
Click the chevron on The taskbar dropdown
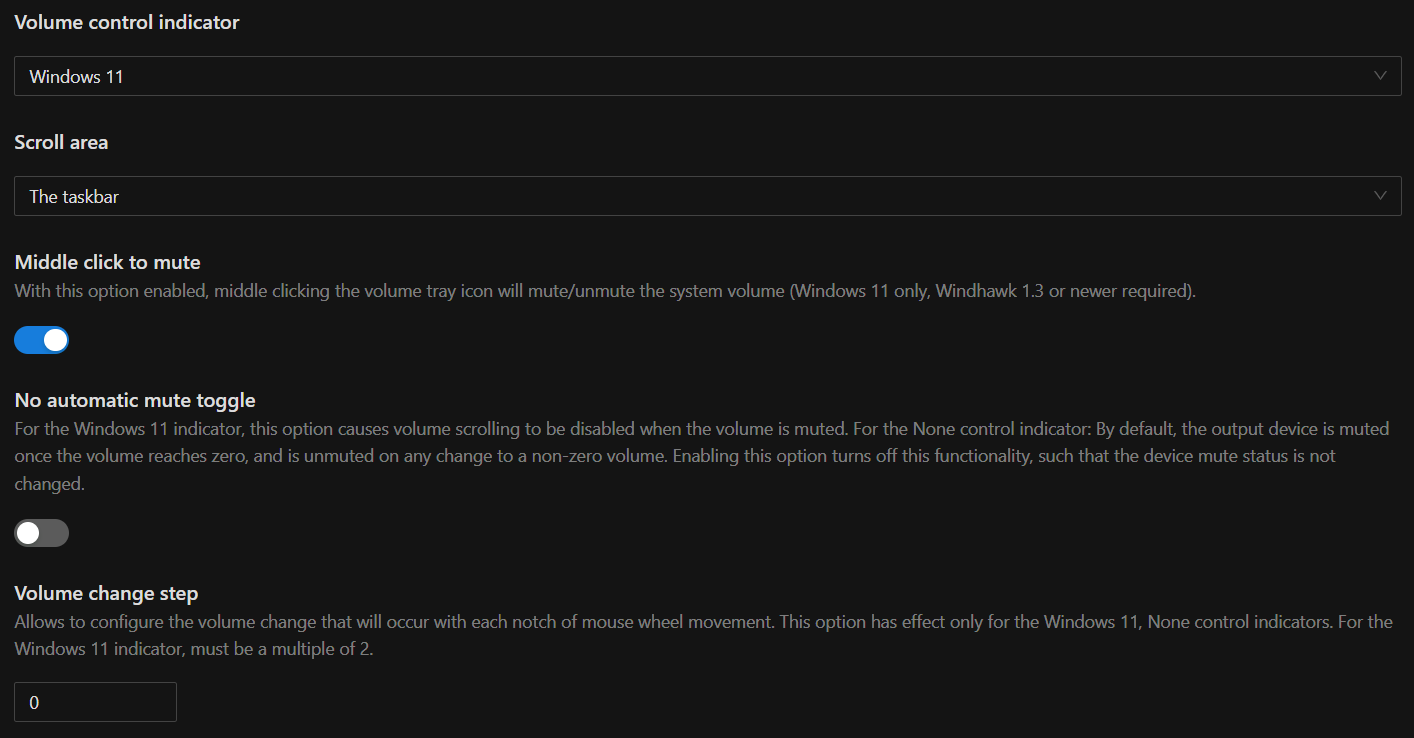point(1380,196)
